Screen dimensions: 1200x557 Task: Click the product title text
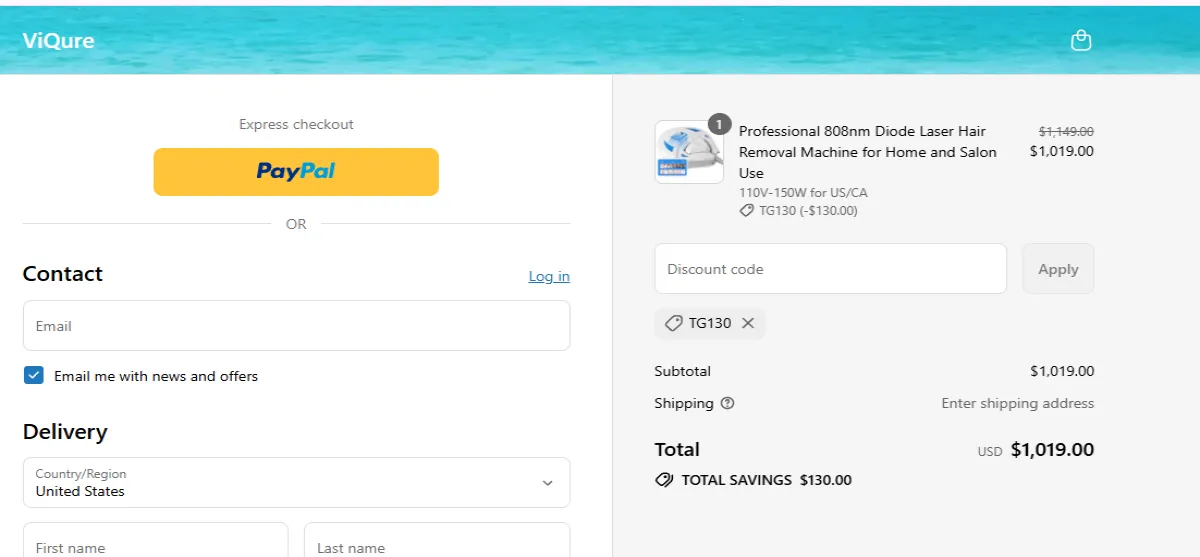[868, 152]
